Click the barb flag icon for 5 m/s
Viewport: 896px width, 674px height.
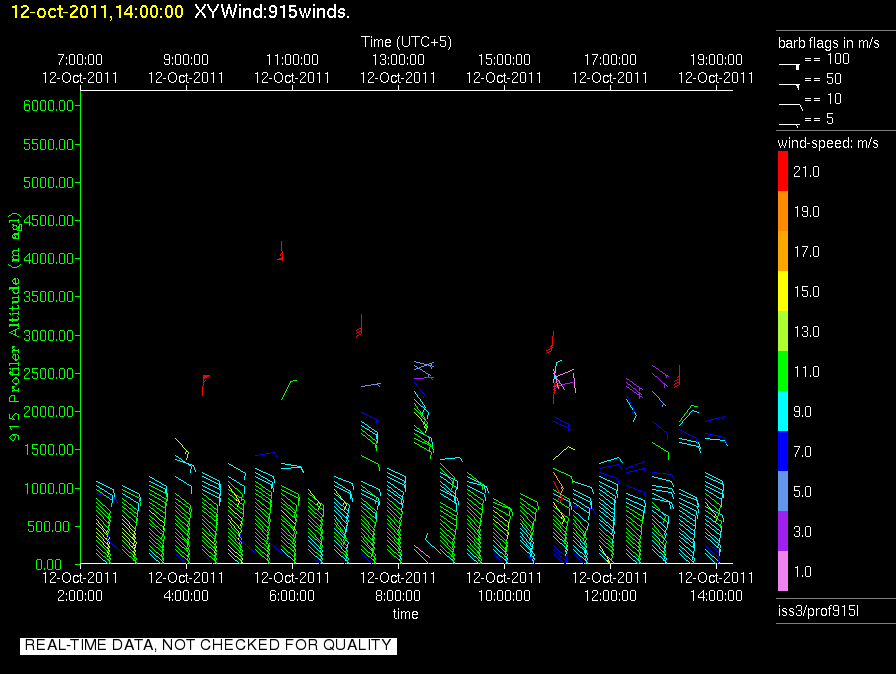point(790,125)
